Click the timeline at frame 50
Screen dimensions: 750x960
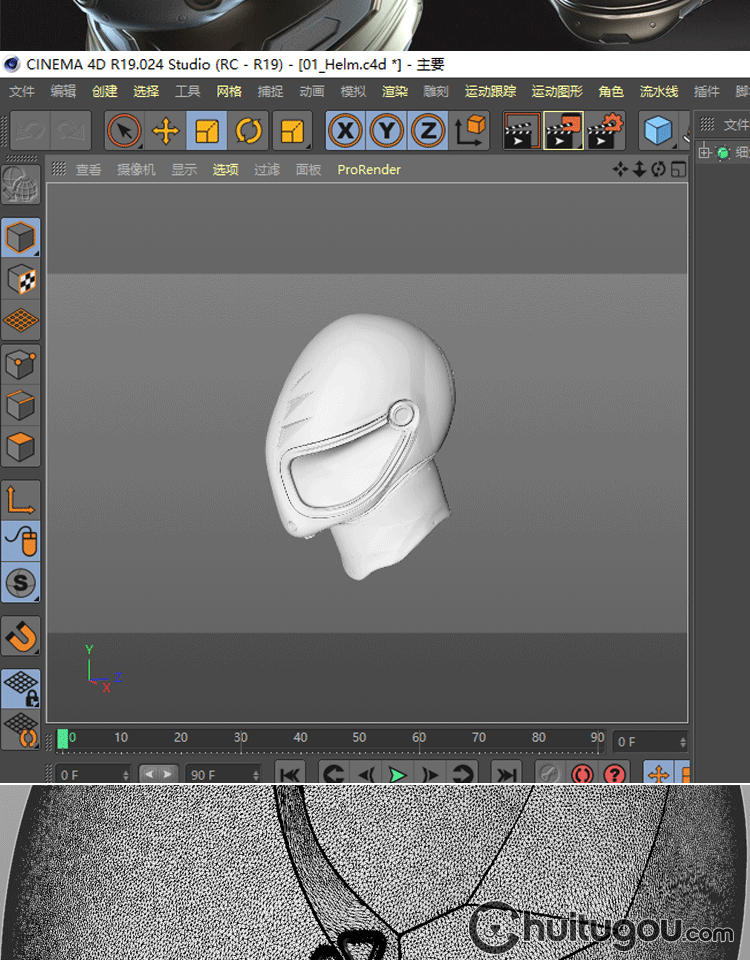point(359,738)
